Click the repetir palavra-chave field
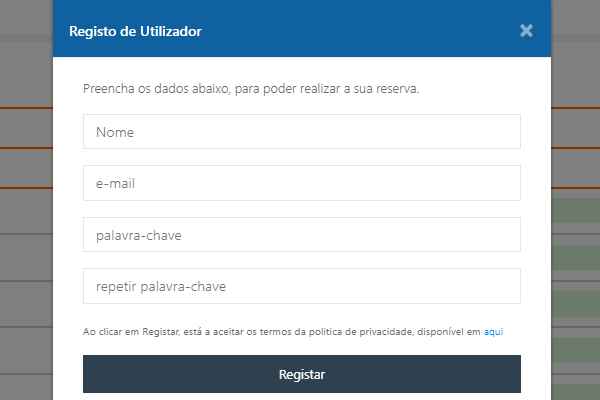Viewport: 600px width, 400px height. point(302,286)
